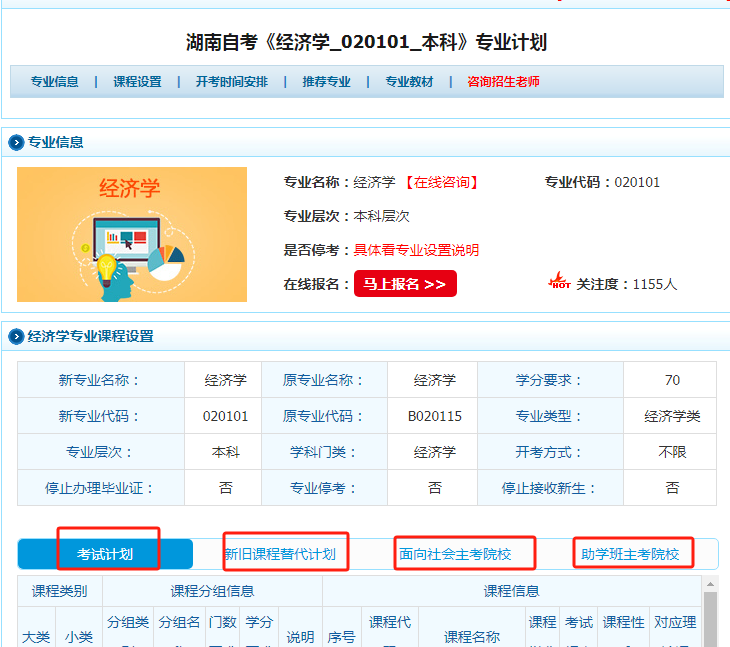
Task: Open the 专业教材 navigation link
Action: click(x=409, y=82)
